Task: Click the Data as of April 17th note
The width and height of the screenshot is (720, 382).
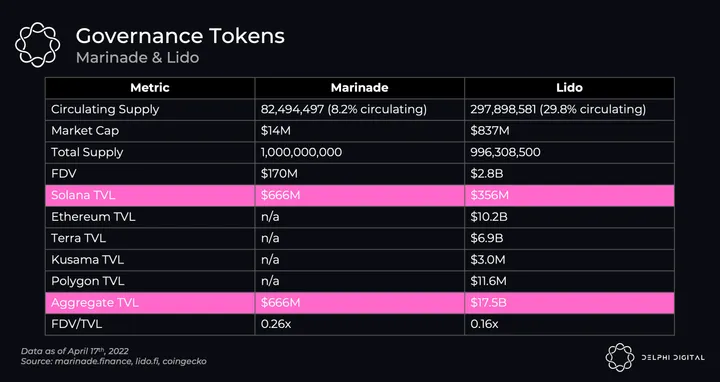Action: [x=74, y=351]
